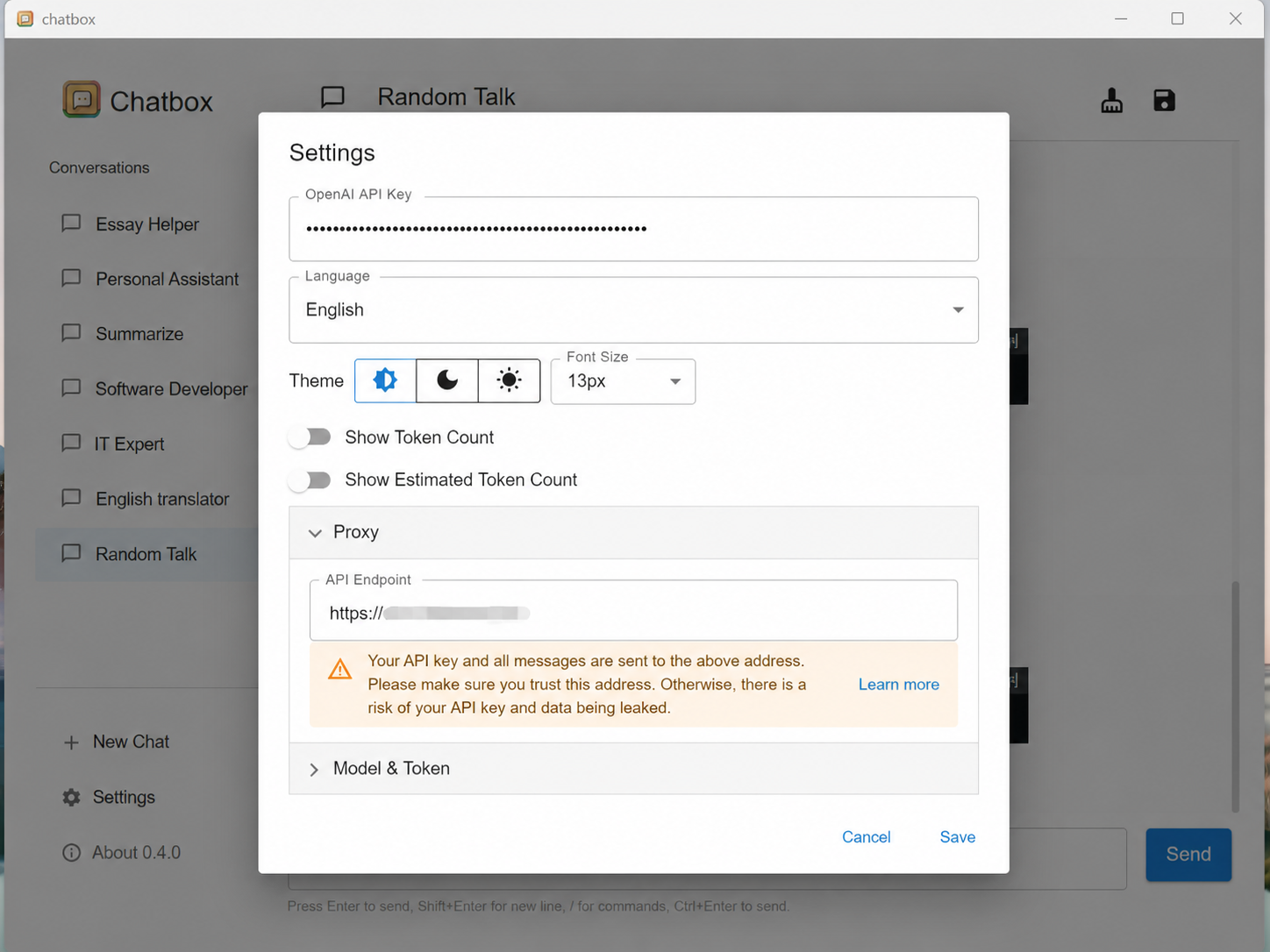The width and height of the screenshot is (1270, 952).
Task: Maximize the chatbox window
Action: point(1177,18)
